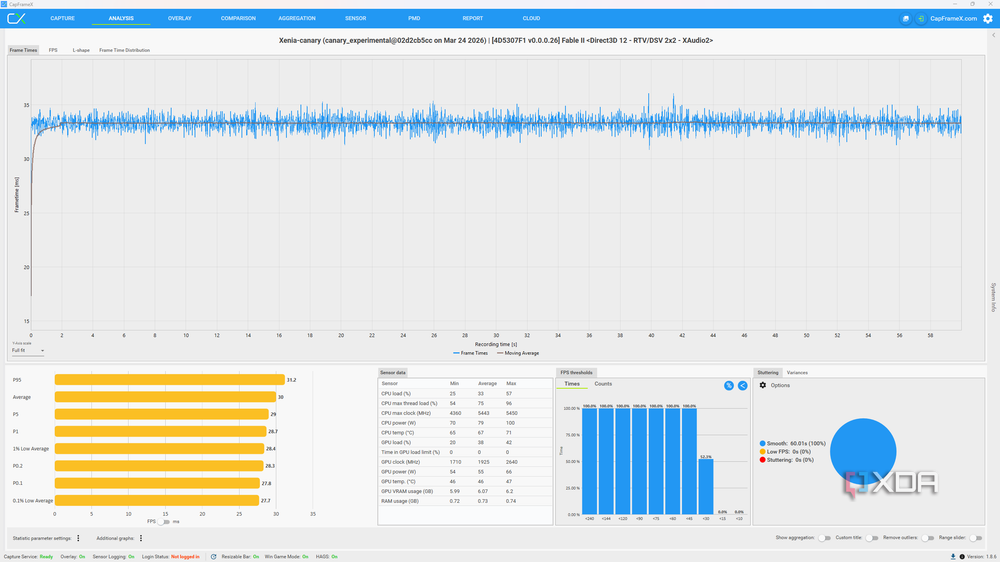Click the Moving Average legend entry
Viewport: 1000px width, 562px height.
coord(518,353)
